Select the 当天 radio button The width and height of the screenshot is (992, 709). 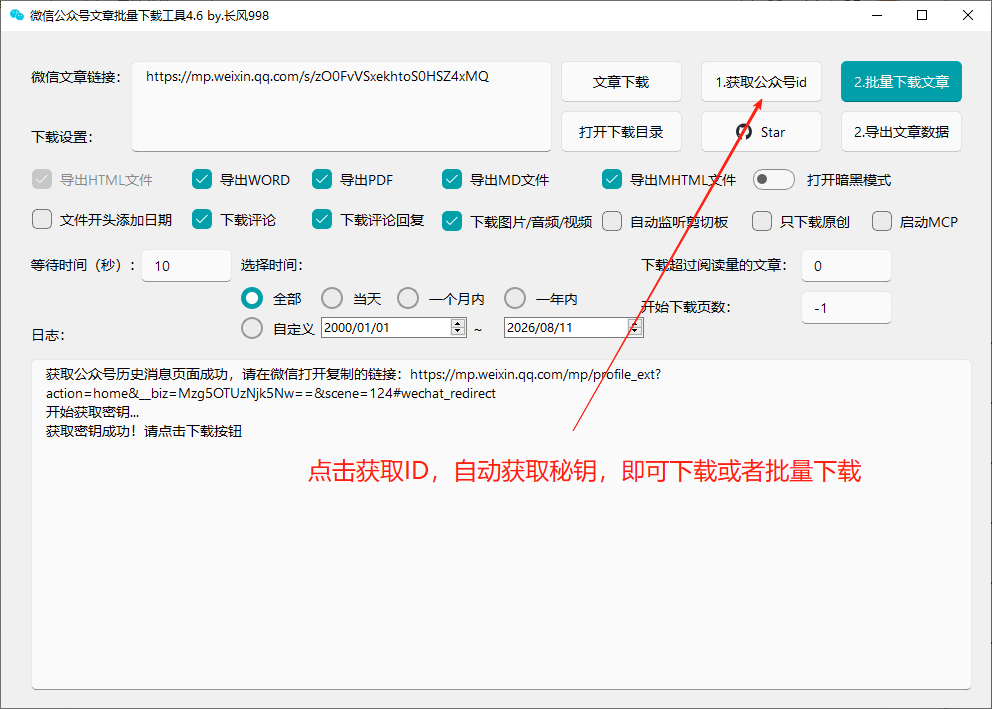(332, 298)
